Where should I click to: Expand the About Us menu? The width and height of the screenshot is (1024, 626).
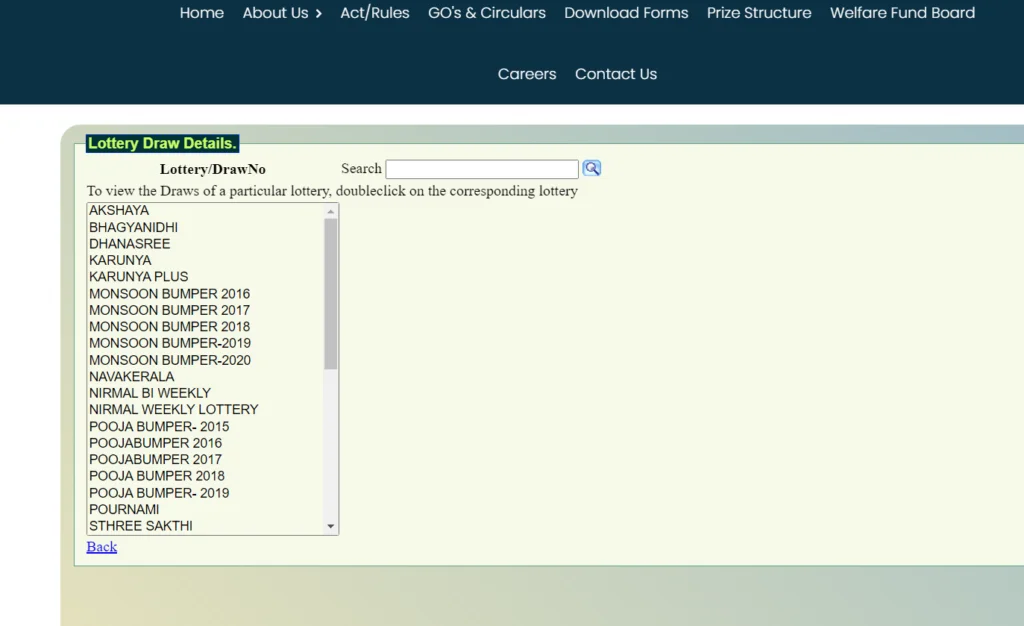click(x=282, y=13)
